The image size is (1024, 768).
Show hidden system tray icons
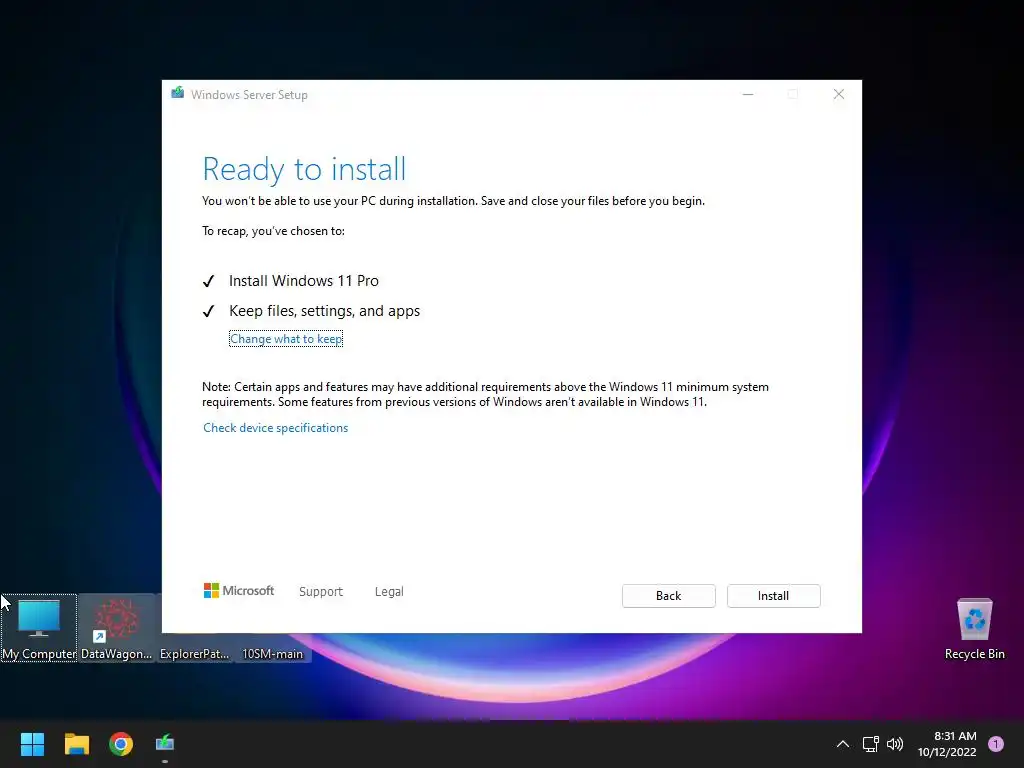click(843, 744)
